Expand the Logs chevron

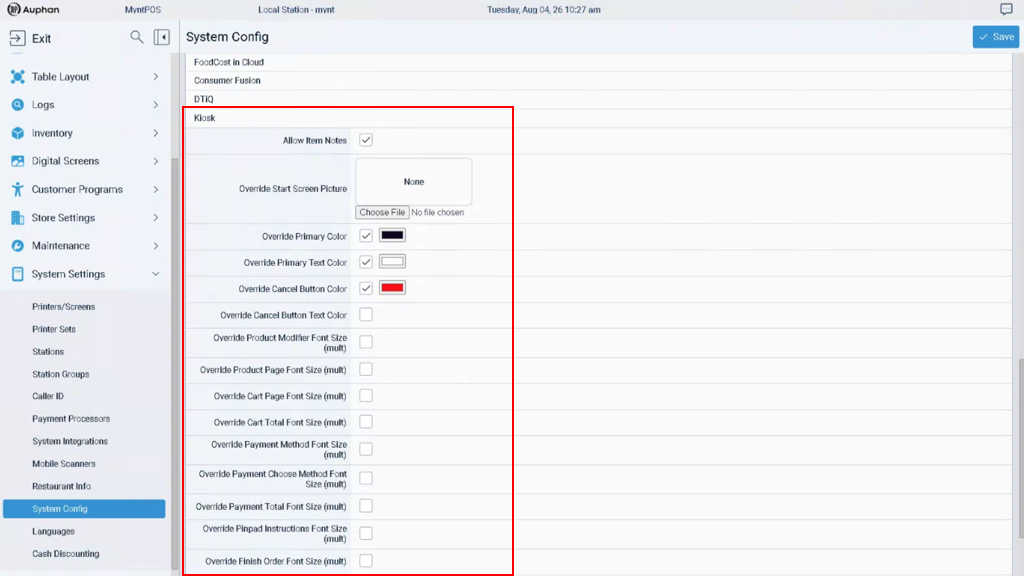tap(155, 104)
